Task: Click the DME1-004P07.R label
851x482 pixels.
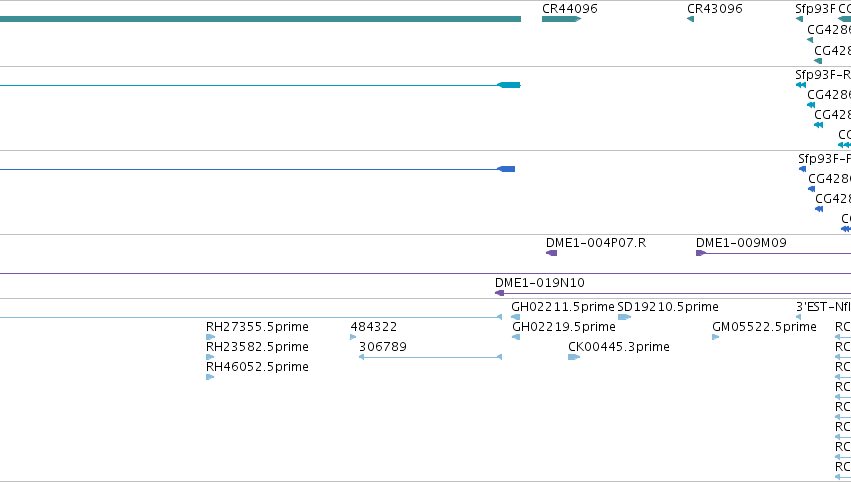Action: pos(596,243)
